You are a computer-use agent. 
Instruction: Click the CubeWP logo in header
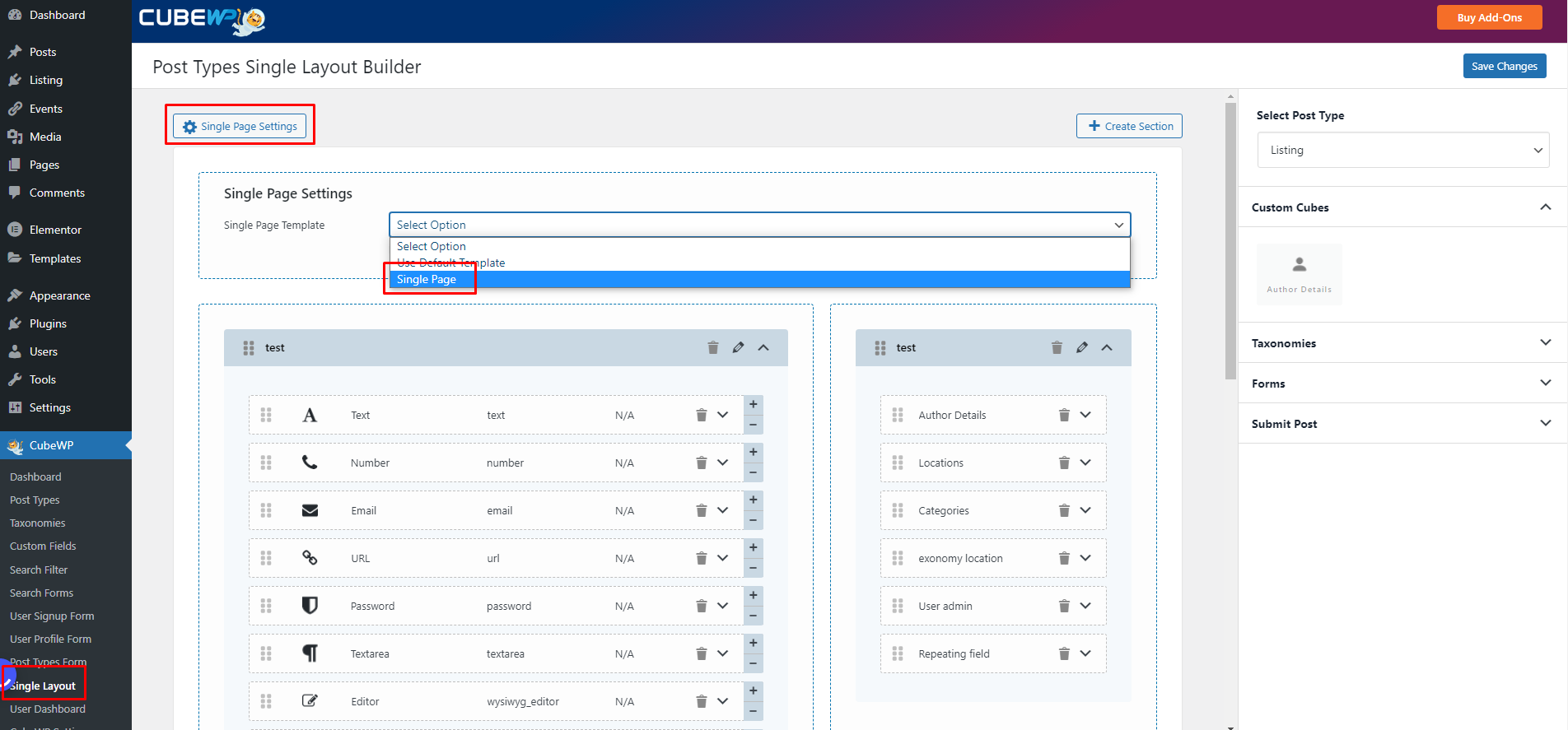pyautogui.click(x=202, y=20)
